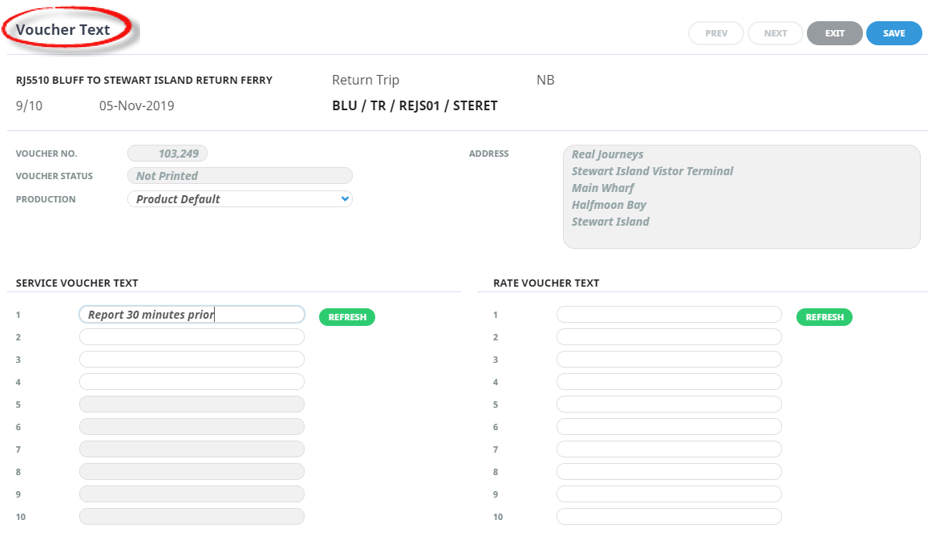Image resolution: width=943 pixels, height=538 pixels.
Task: Click the EXIT button
Action: click(x=834, y=33)
